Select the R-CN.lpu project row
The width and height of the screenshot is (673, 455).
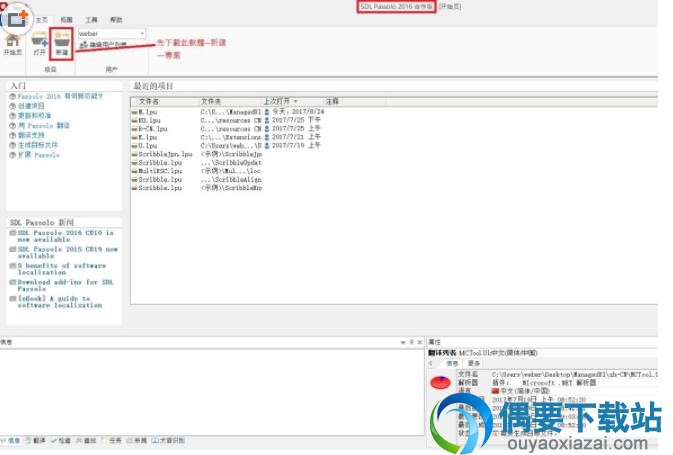pyautogui.click(x=153, y=129)
